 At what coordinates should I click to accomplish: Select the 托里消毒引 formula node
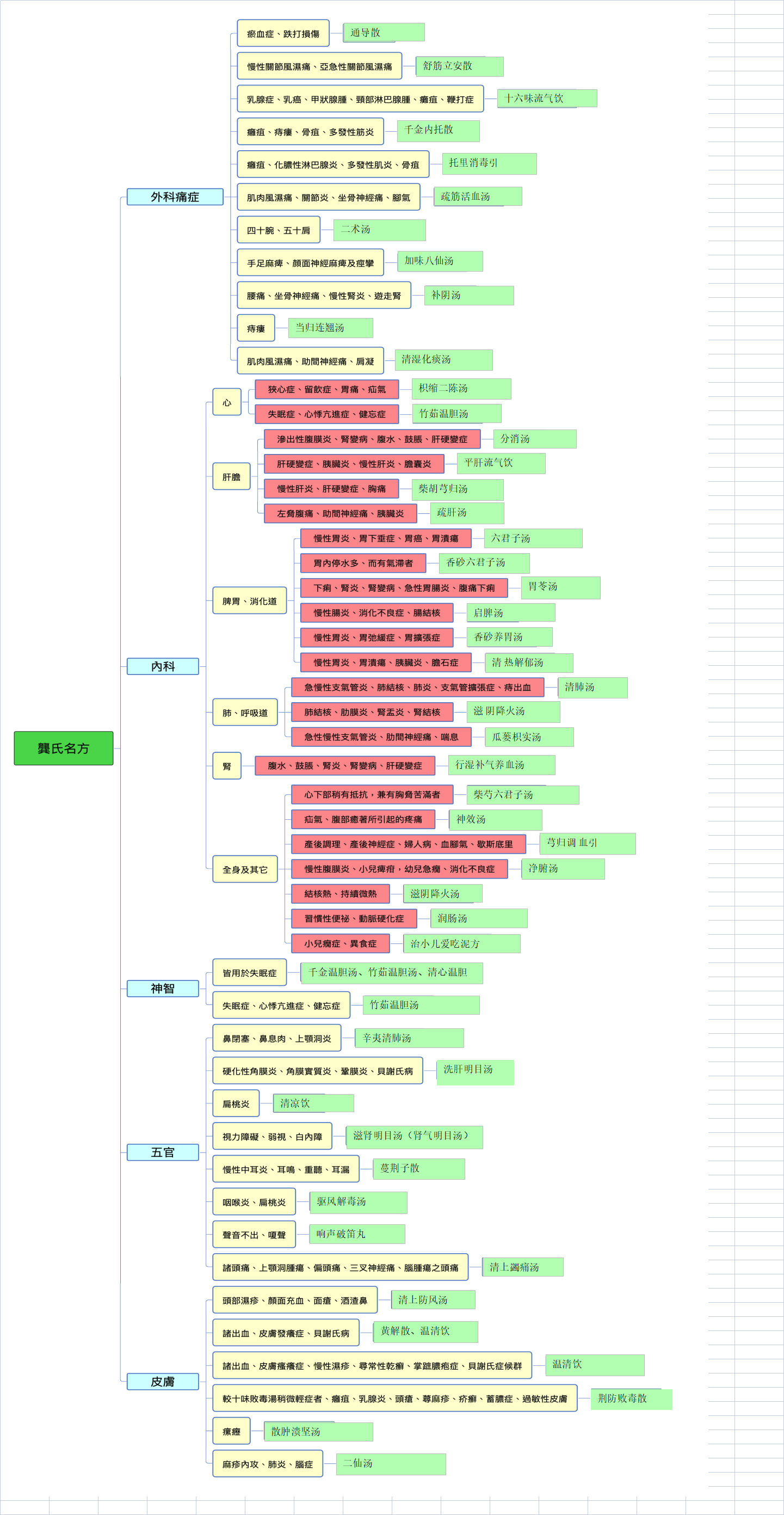(490, 163)
